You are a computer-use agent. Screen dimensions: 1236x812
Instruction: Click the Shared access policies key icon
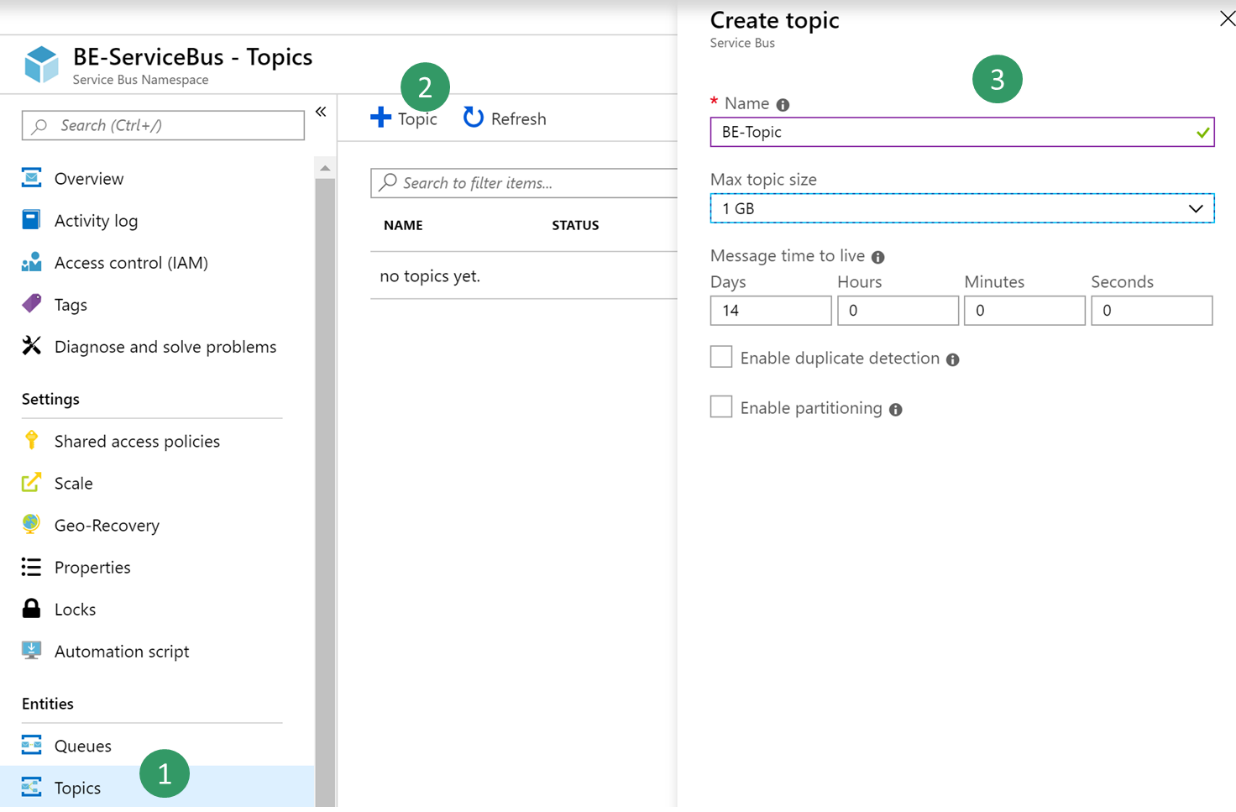[32, 441]
